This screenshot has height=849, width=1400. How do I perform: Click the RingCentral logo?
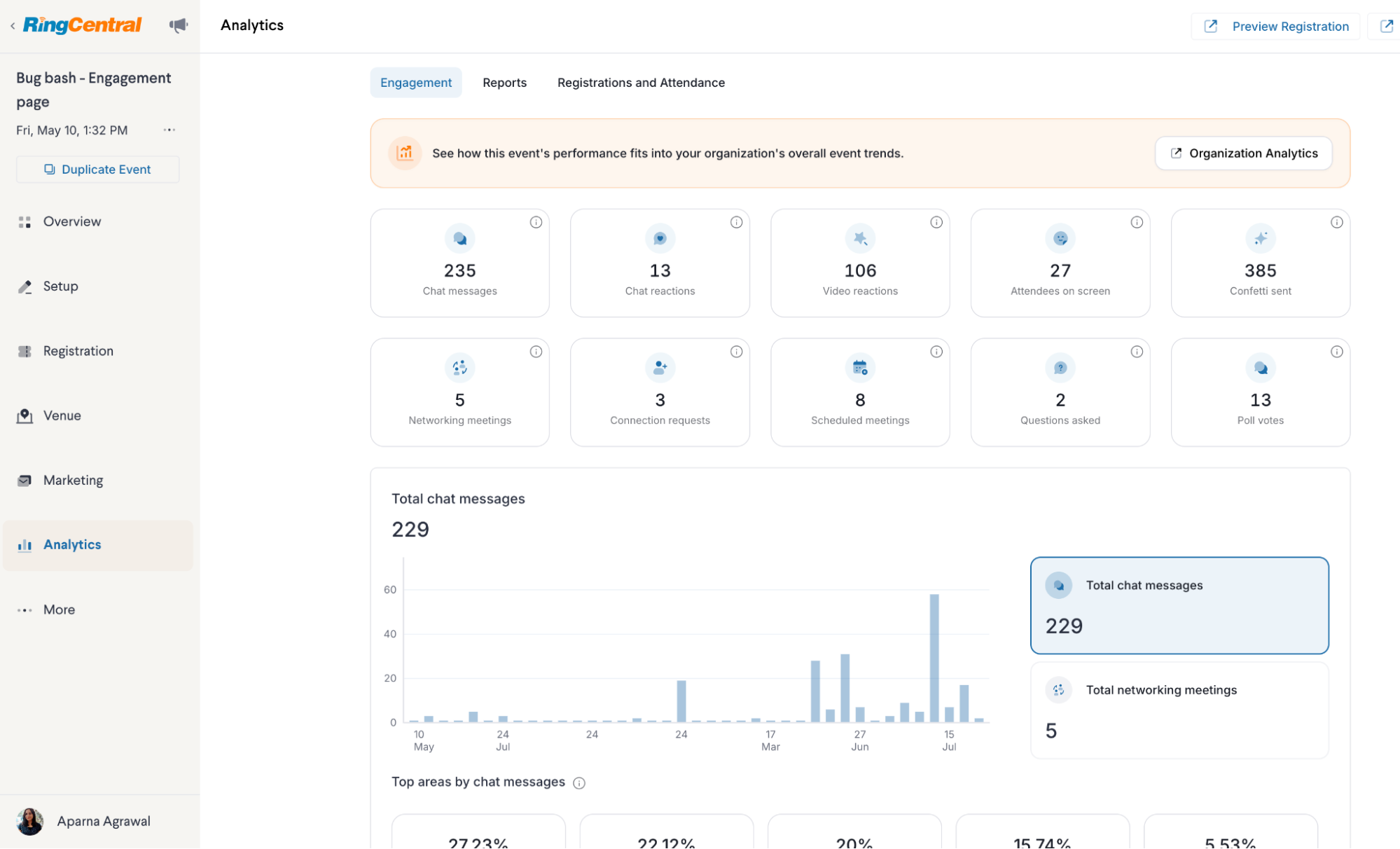[83, 25]
